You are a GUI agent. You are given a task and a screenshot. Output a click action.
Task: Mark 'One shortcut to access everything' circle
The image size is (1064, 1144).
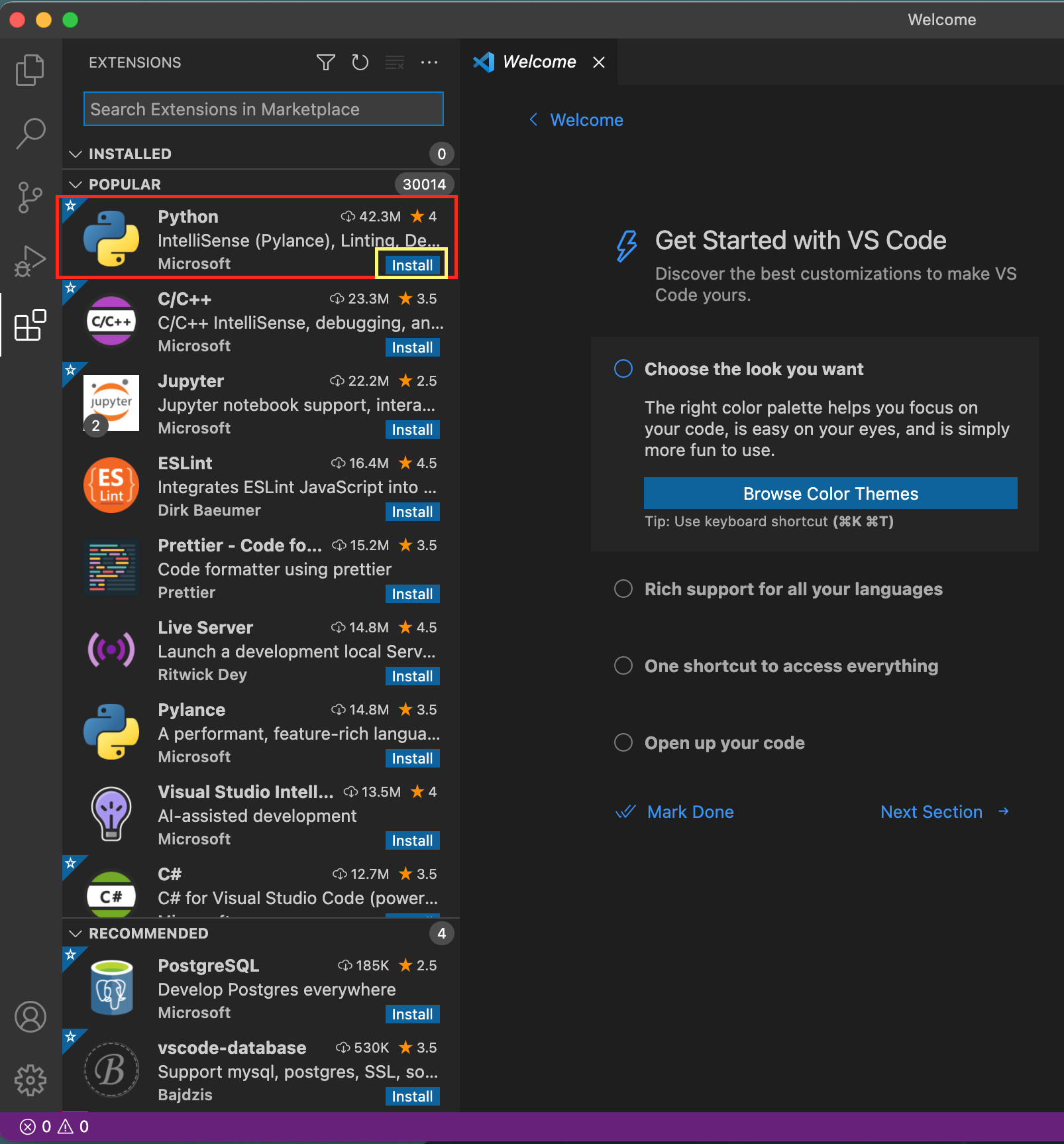pos(623,665)
